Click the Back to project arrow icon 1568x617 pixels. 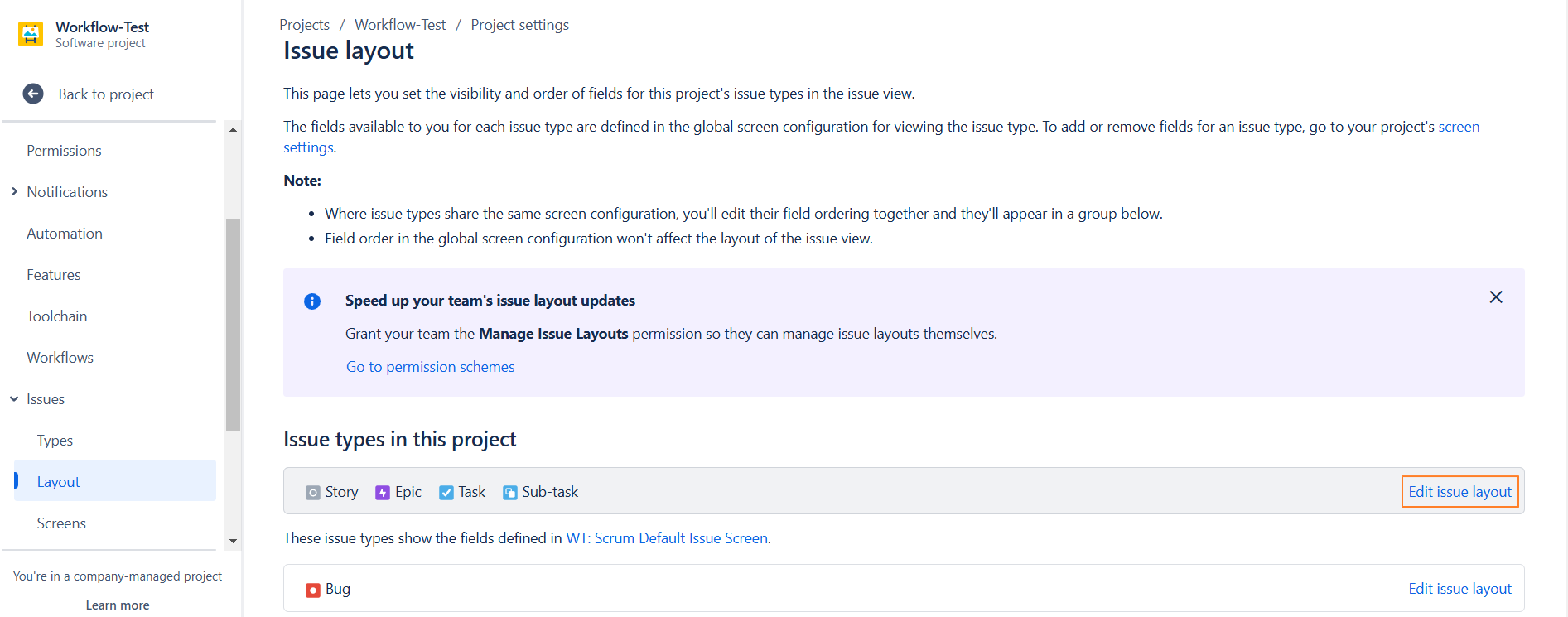pos(33,94)
